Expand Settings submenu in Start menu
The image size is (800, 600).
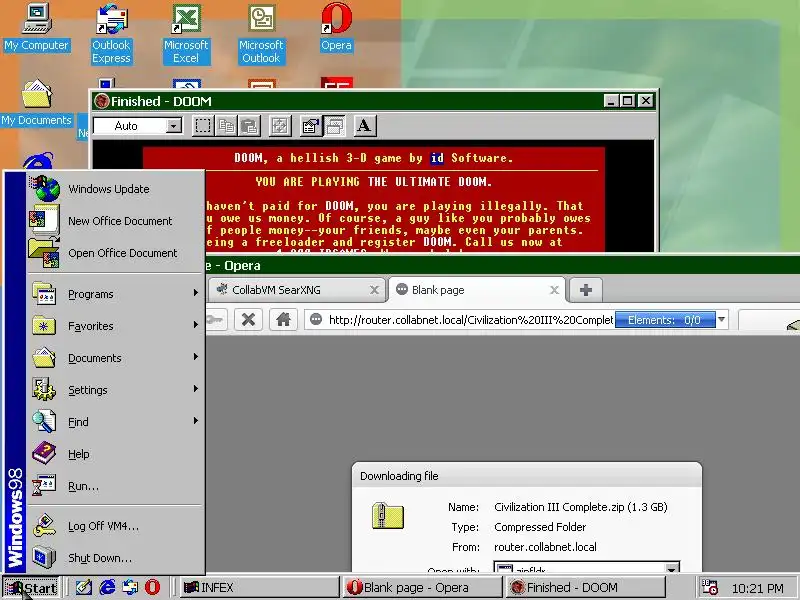click(116, 390)
